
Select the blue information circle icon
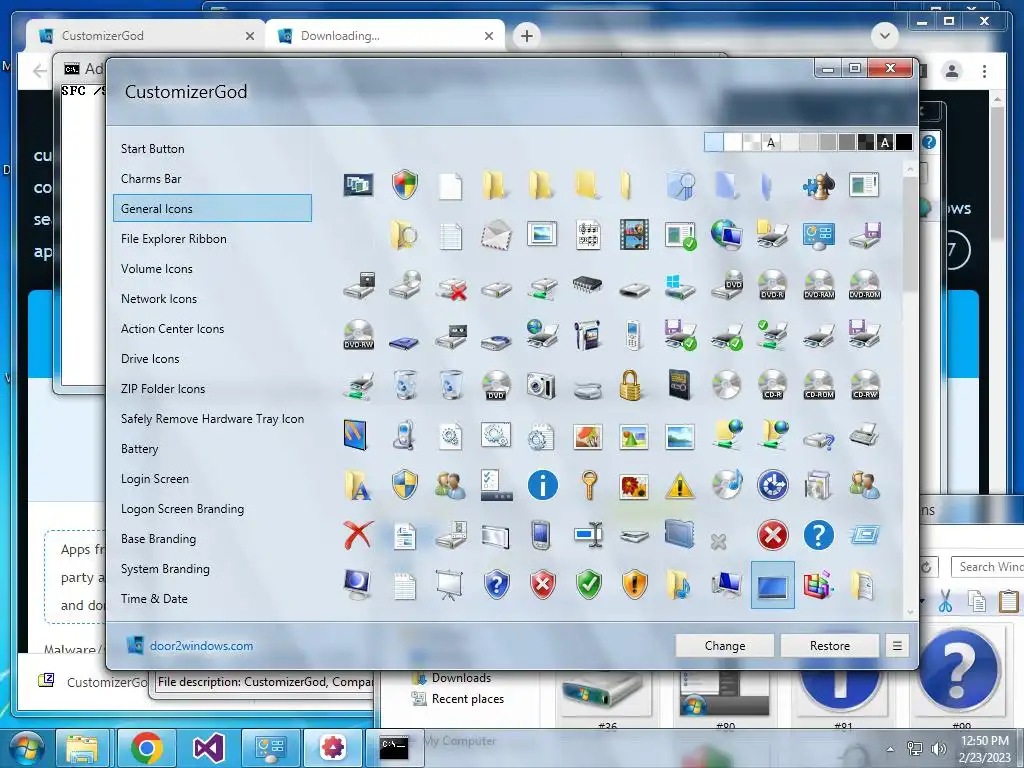(x=542, y=485)
